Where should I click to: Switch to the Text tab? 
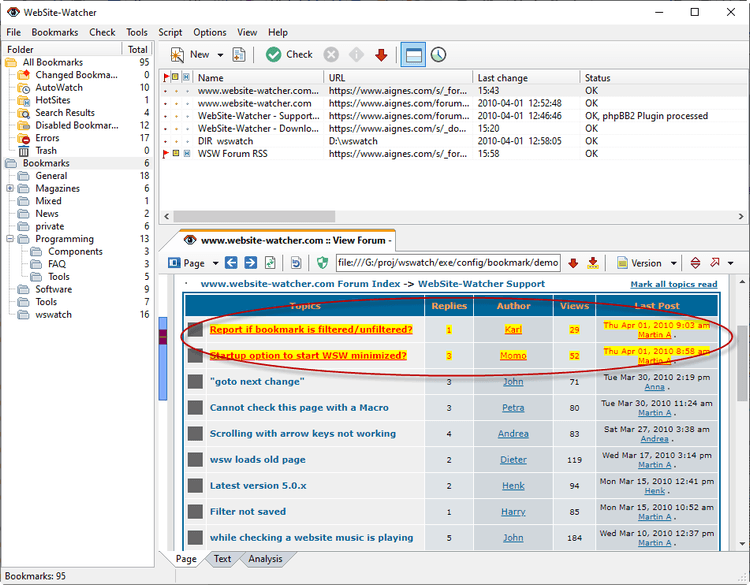[x=222, y=559]
